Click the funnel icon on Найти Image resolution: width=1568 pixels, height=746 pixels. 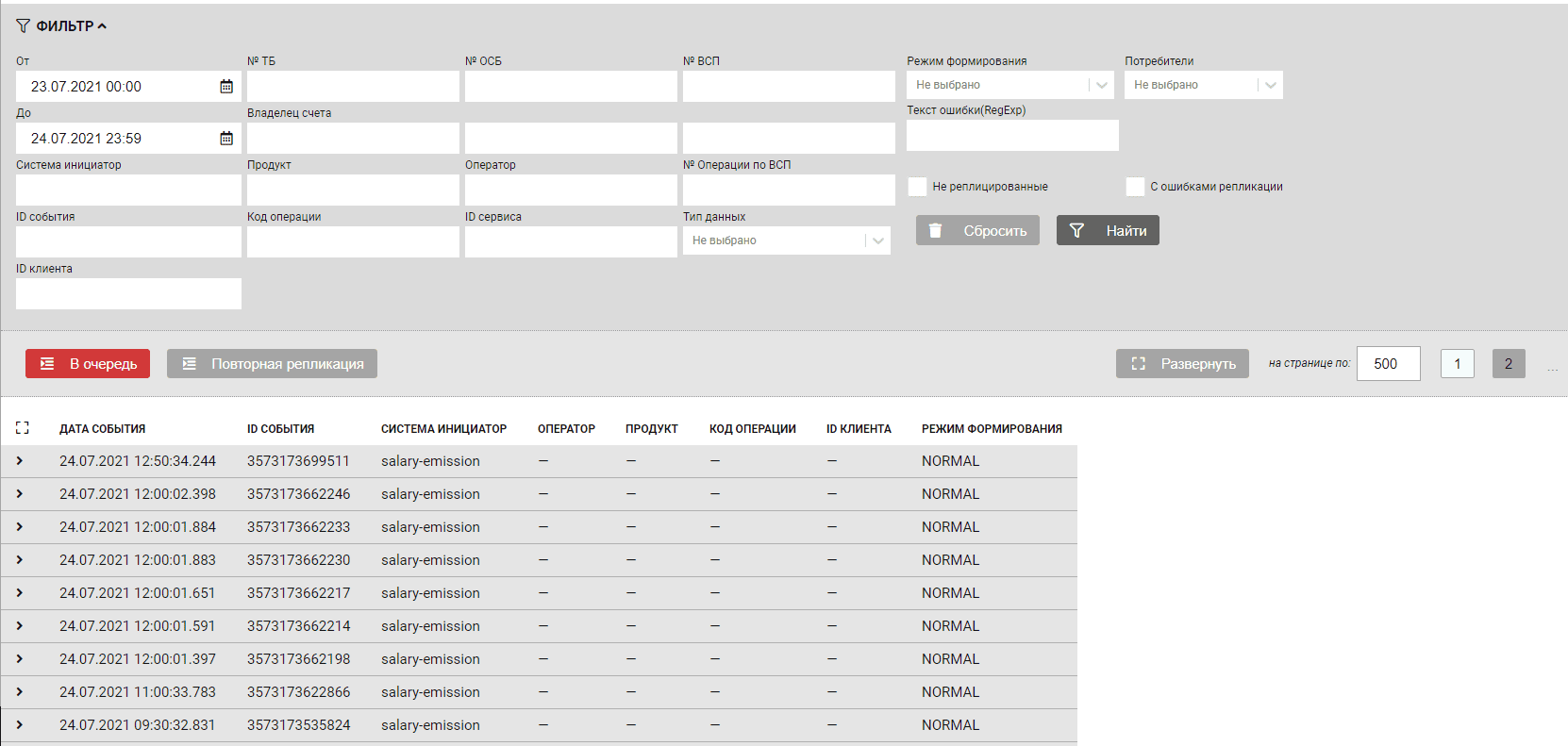click(x=1076, y=231)
